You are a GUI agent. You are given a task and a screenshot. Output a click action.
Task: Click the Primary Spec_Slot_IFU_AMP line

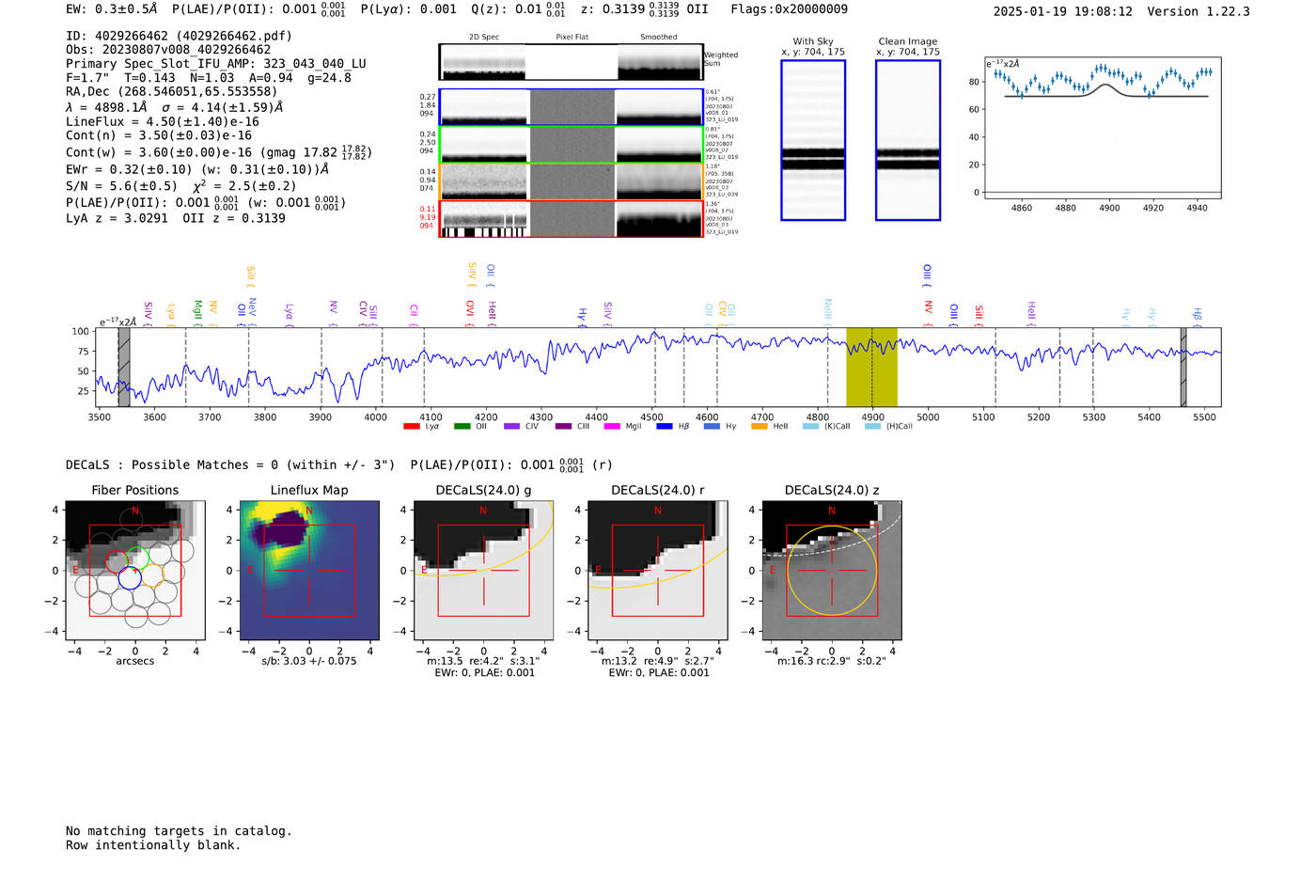[216, 64]
